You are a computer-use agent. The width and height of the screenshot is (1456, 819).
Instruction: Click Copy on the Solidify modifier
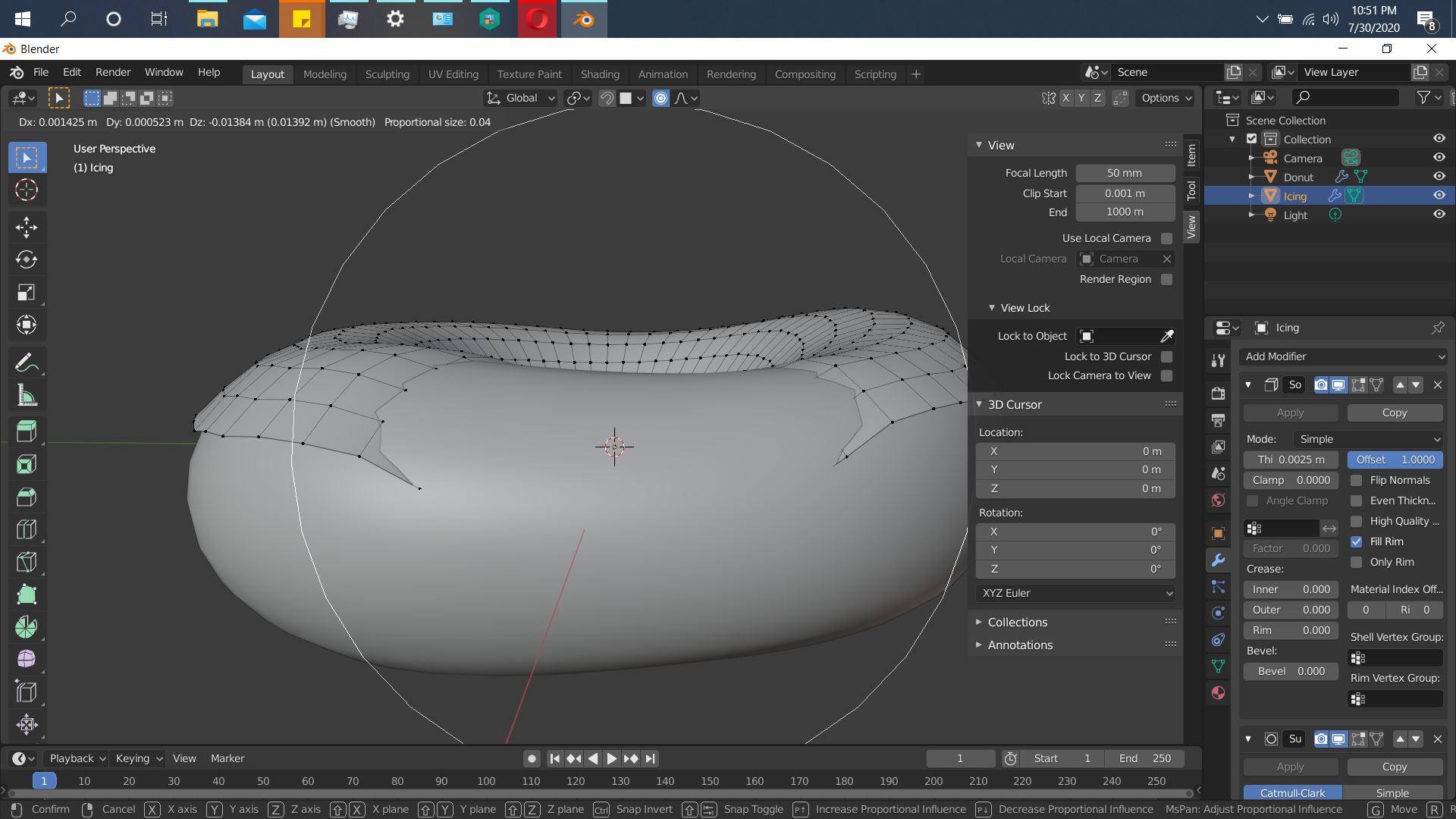pyautogui.click(x=1394, y=413)
